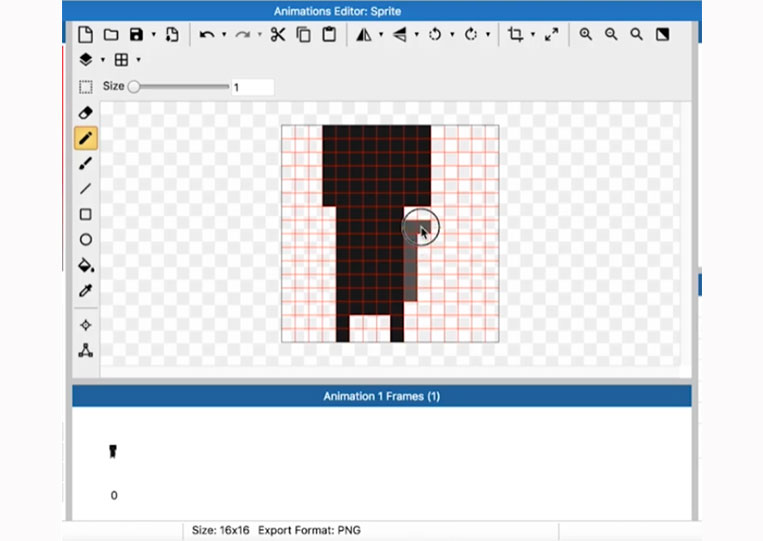Select the Eyedropper color picker tool
Screen dimensions: 763x541
[x=86, y=290]
